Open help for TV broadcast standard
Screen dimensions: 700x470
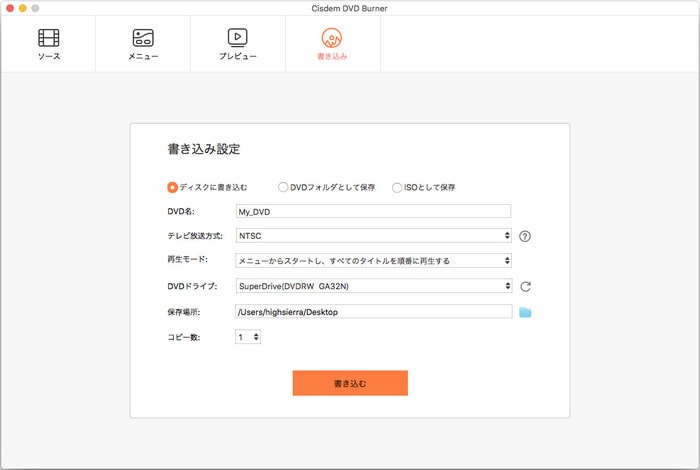click(x=525, y=236)
